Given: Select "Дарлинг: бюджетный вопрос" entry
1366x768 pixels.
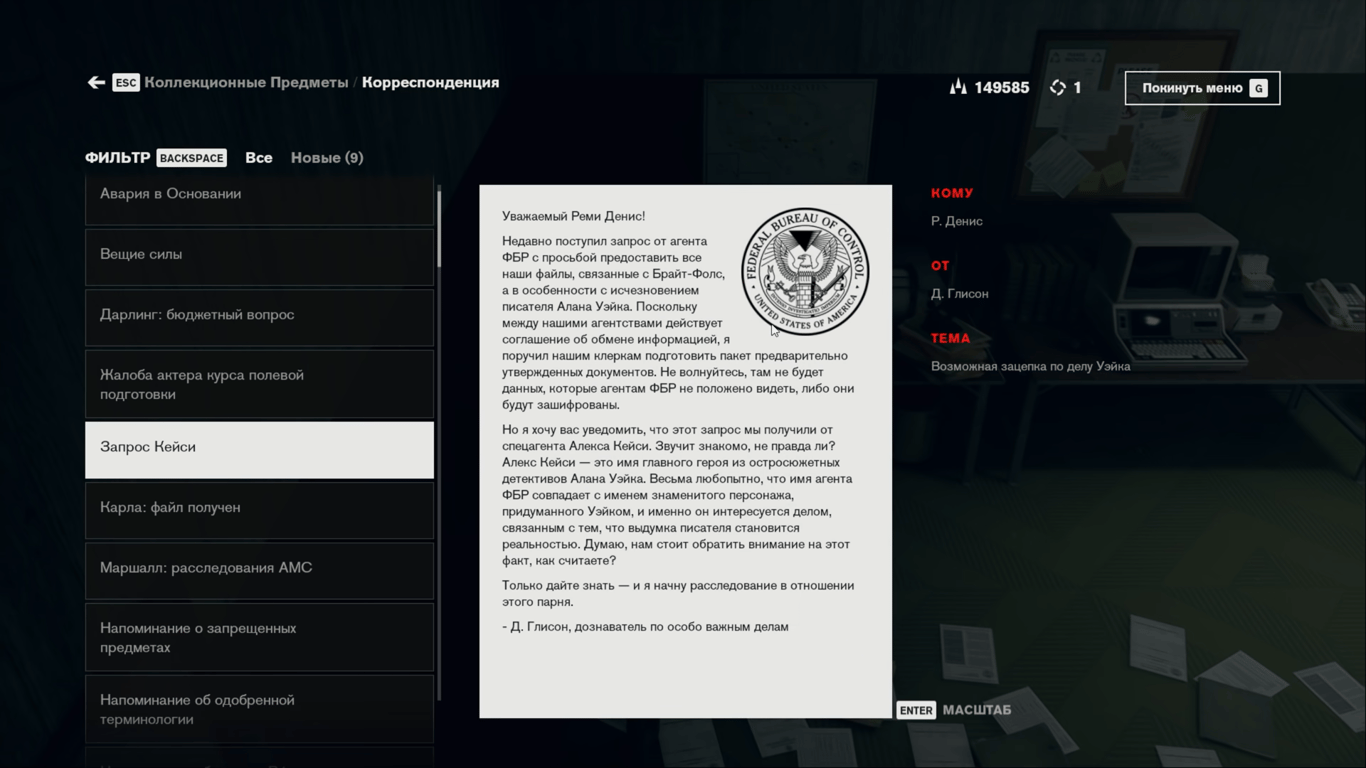Looking at the screenshot, I should (259, 315).
